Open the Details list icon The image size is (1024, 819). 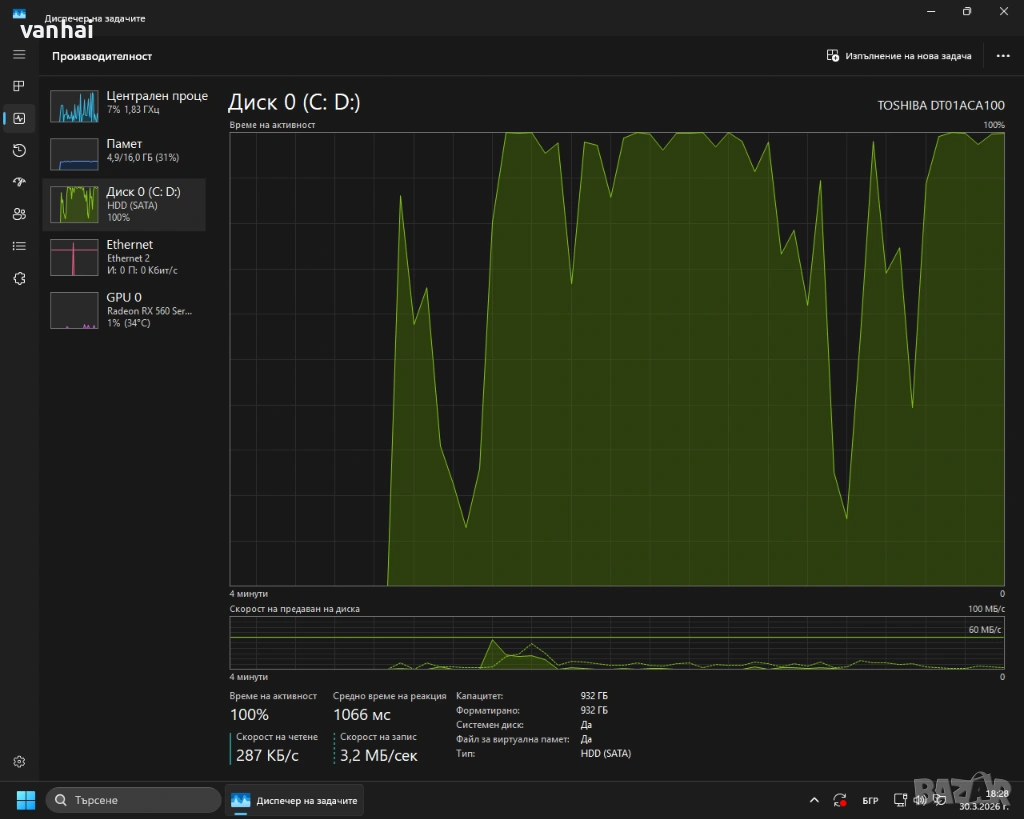pyautogui.click(x=19, y=246)
